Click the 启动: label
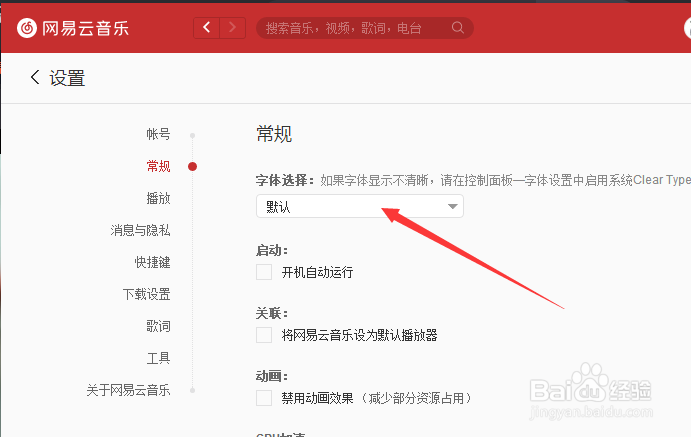 [272, 250]
